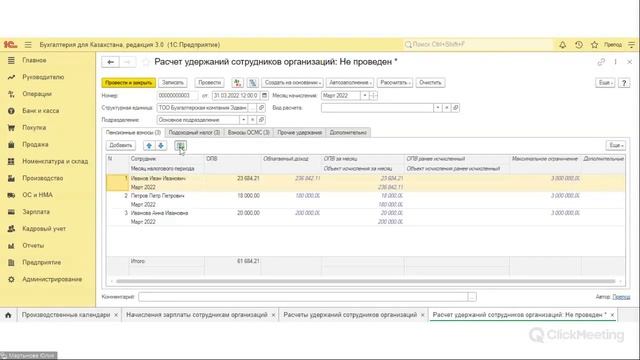This screenshot has height=360, width=640.
Task: Click Очистить button
Action: point(430,82)
